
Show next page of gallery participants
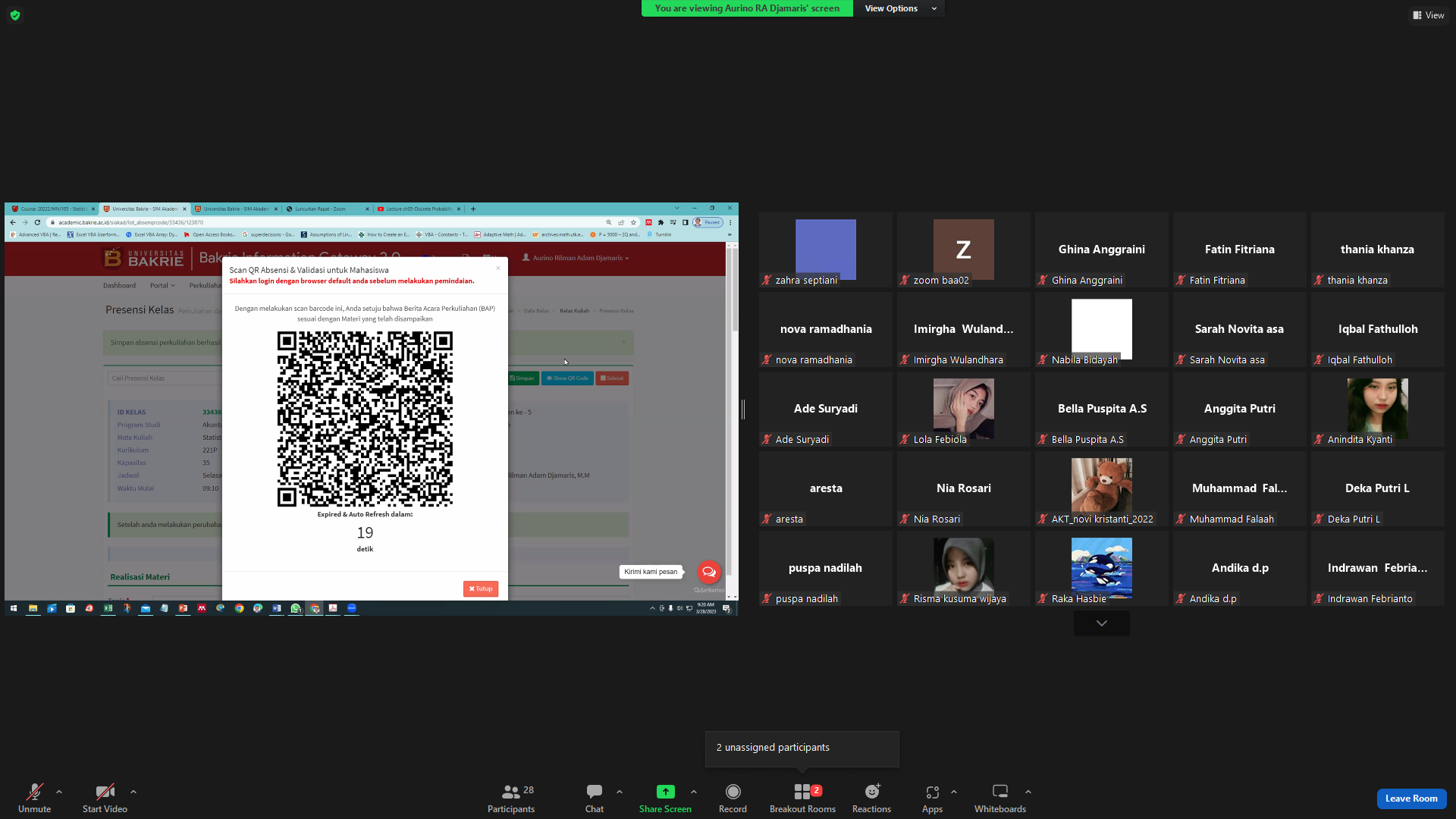(x=1102, y=623)
